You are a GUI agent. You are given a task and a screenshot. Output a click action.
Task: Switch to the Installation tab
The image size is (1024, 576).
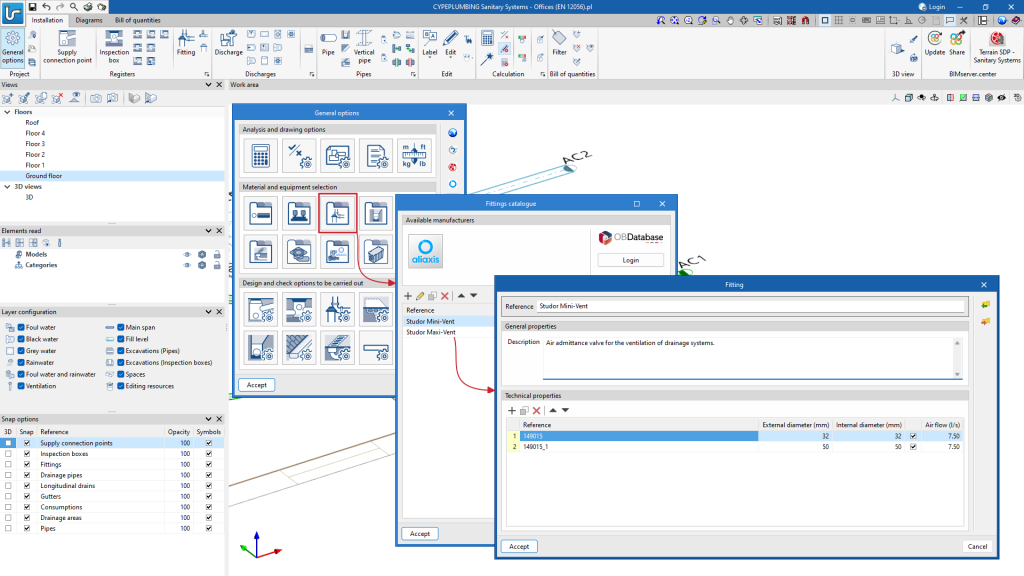tap(48, 20)
